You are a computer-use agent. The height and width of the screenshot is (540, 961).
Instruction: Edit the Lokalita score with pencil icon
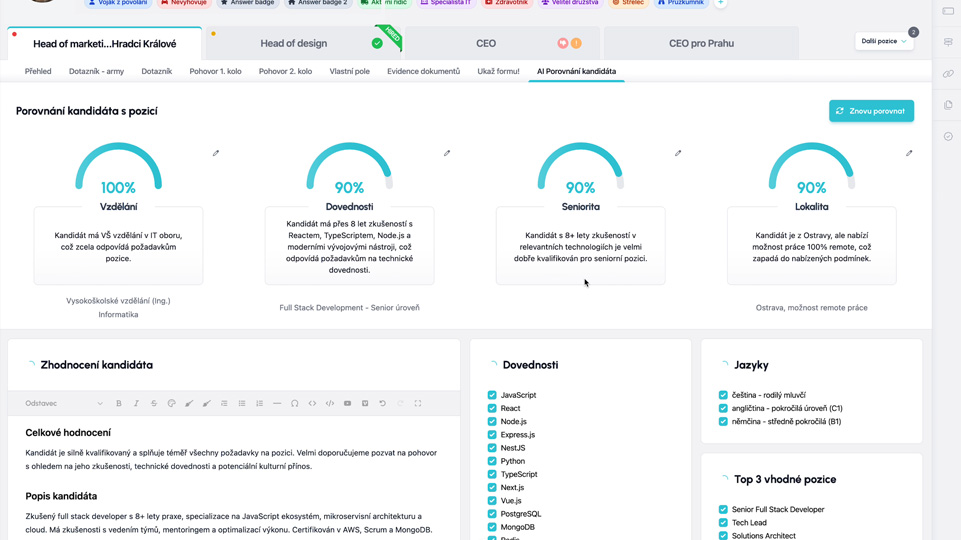point(909,153)
